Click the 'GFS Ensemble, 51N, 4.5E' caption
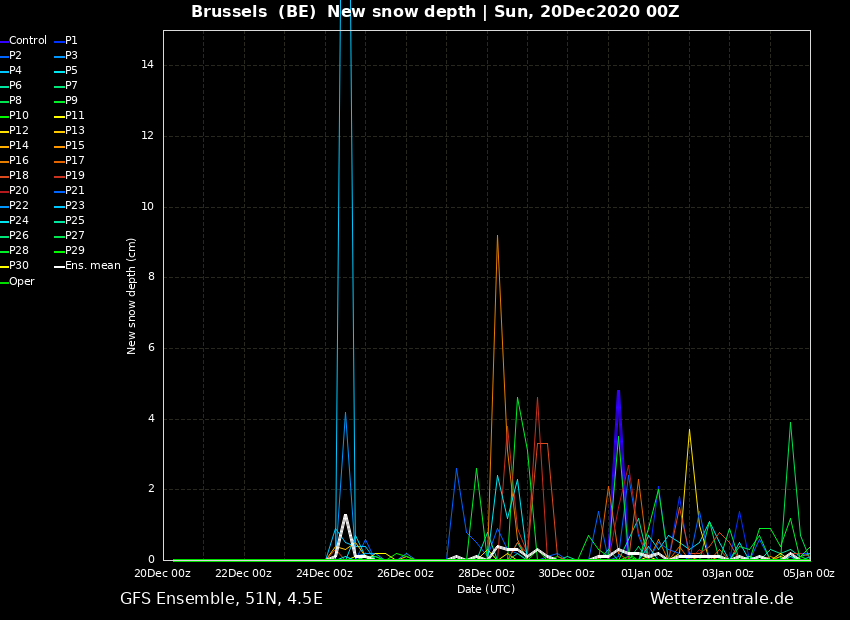The height and width of the screenshot is (620, 850). (x=221, y=599)
